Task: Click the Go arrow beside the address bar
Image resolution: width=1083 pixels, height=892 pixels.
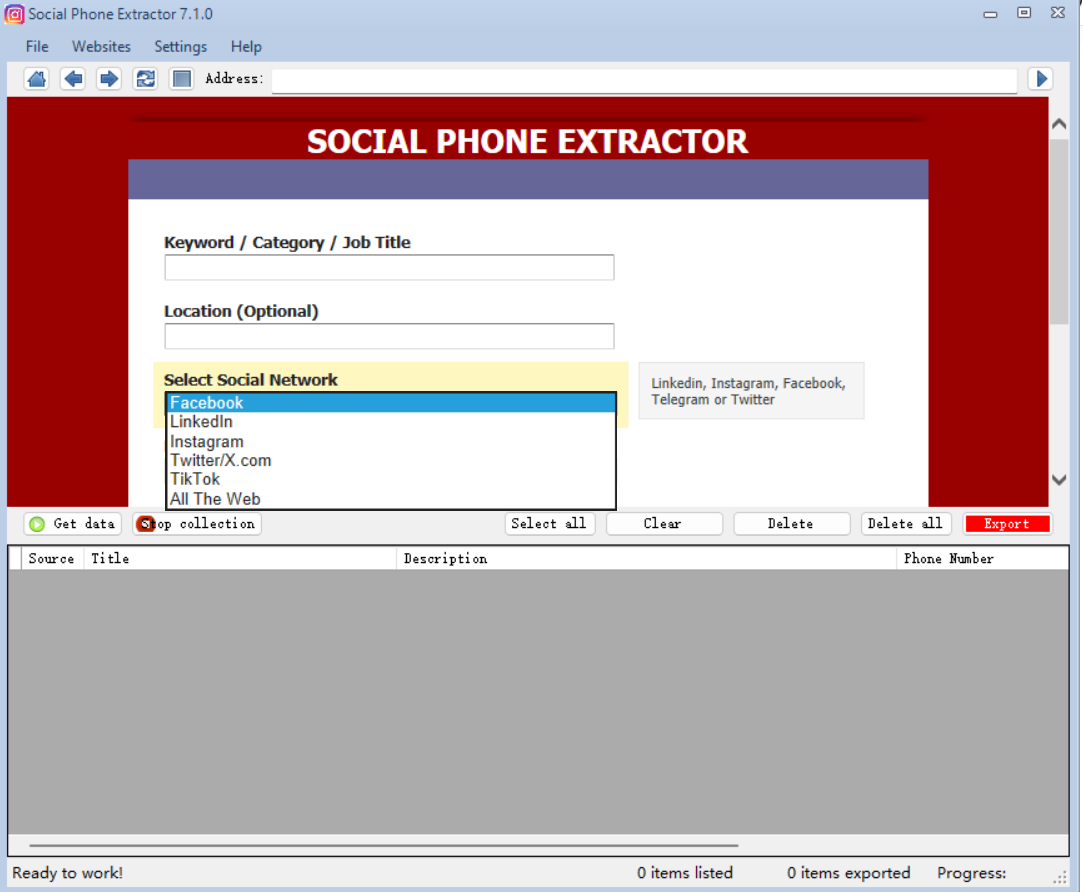Action: (1041, 79)
